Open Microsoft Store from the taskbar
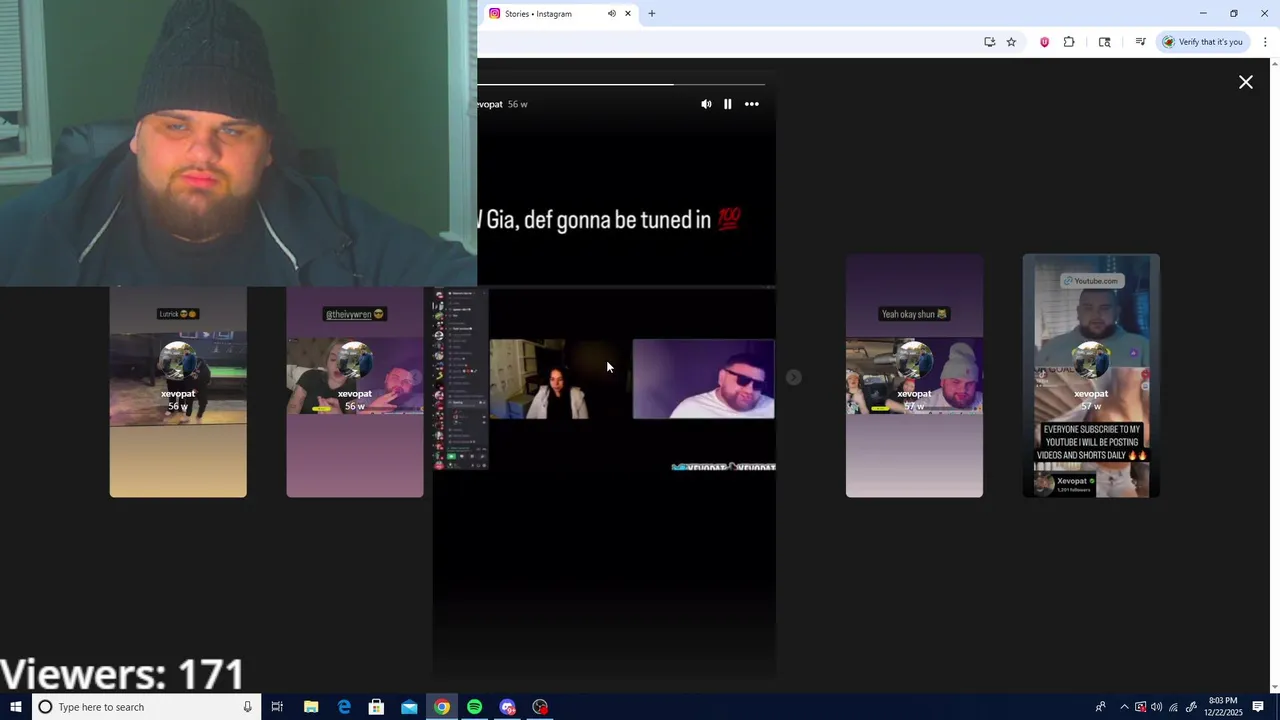1280x720 pixels. (x=376, y=707)
